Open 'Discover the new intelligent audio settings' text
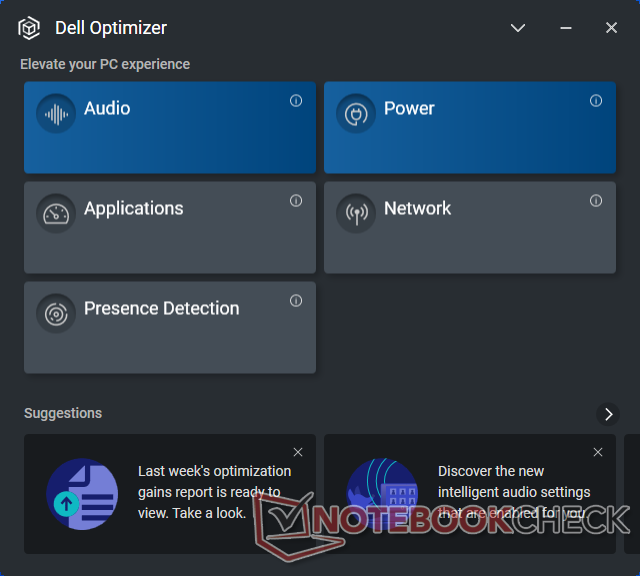 click(x=514, y=492)
